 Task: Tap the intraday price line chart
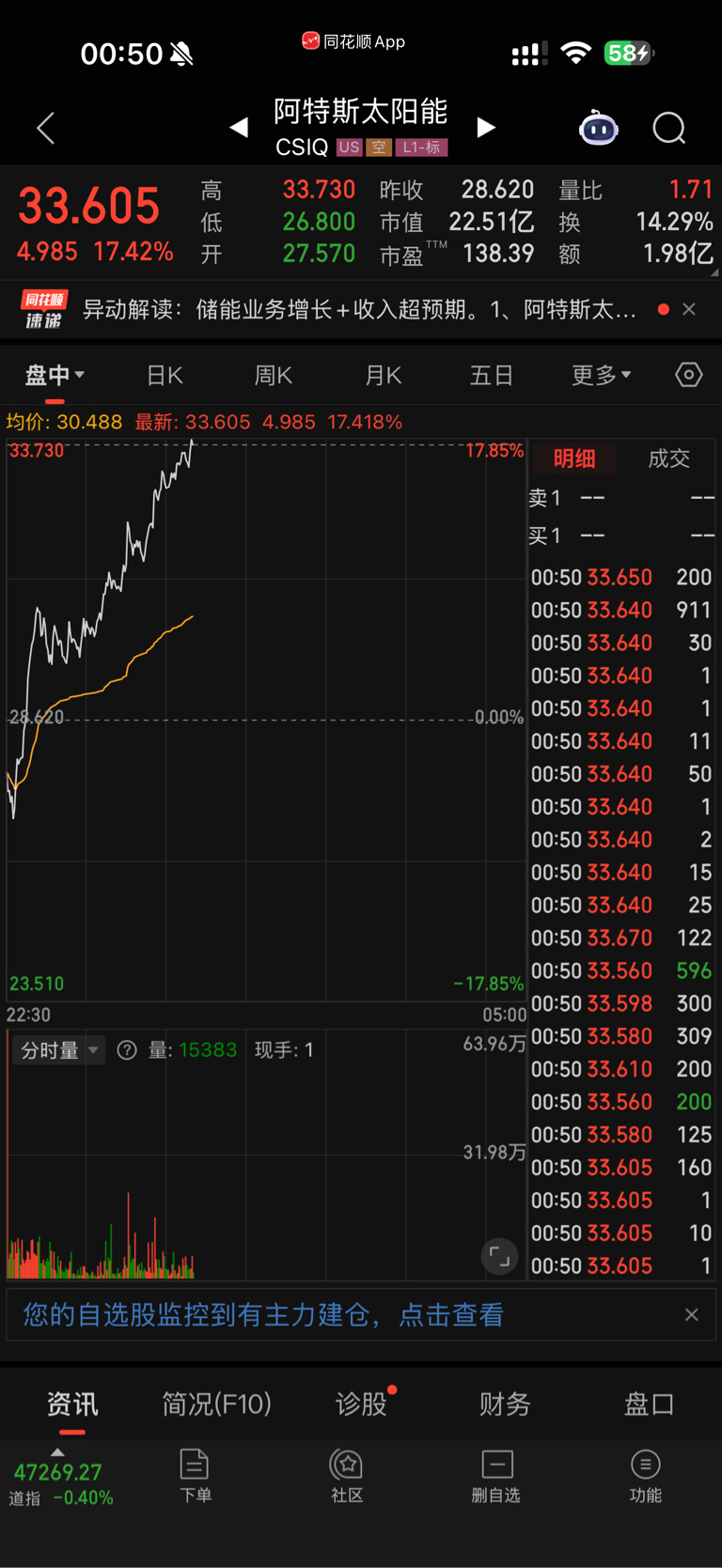(266, 720)
